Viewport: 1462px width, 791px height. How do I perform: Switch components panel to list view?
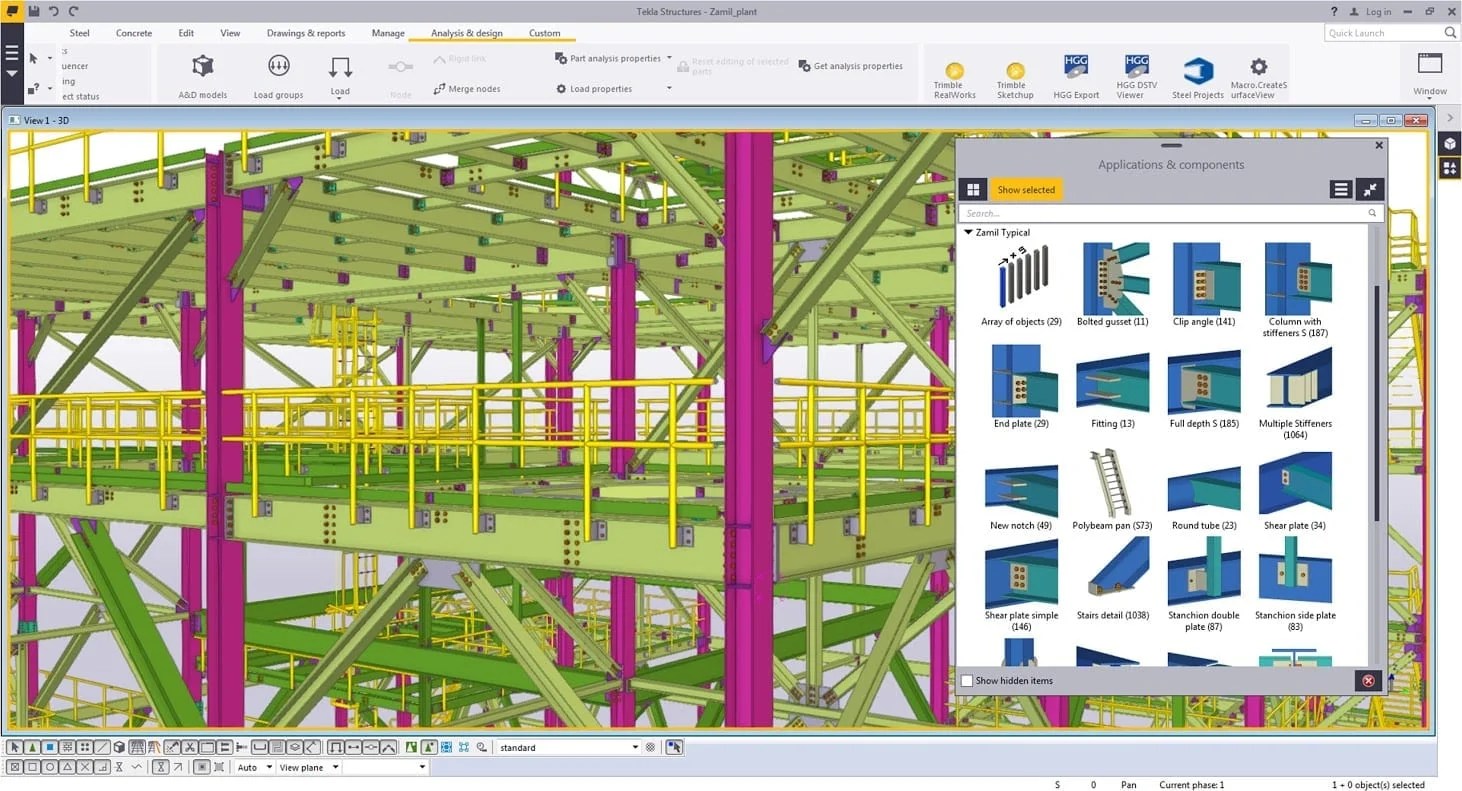1340,189
